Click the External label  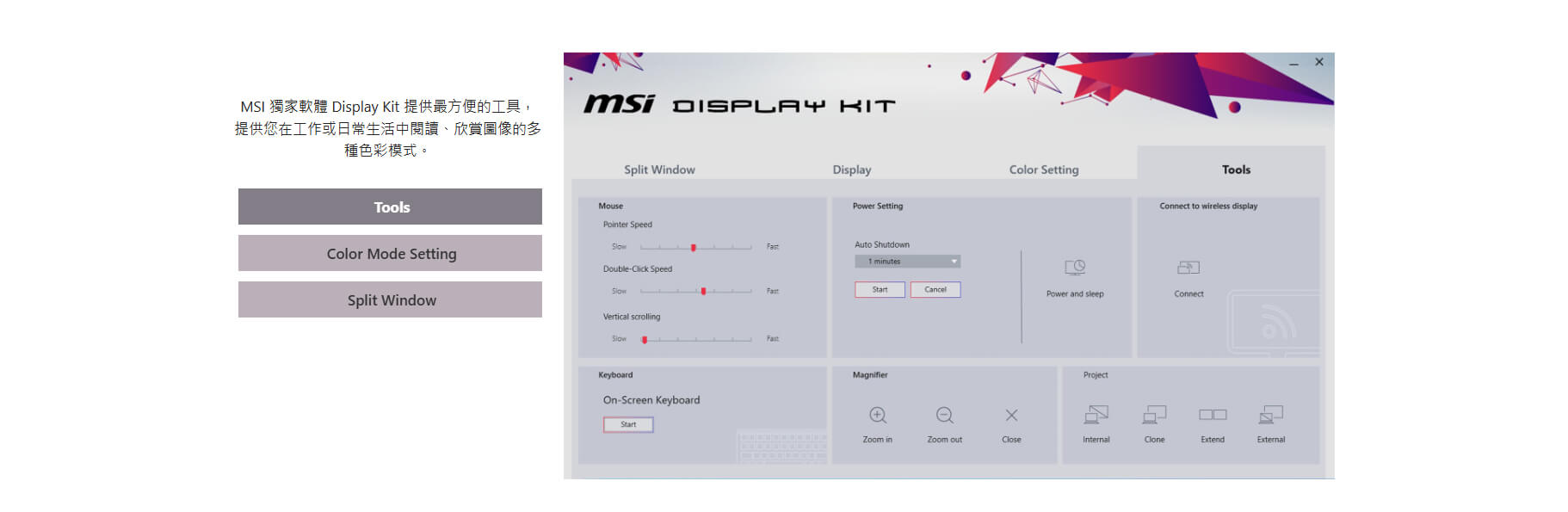click(1271, 440)
